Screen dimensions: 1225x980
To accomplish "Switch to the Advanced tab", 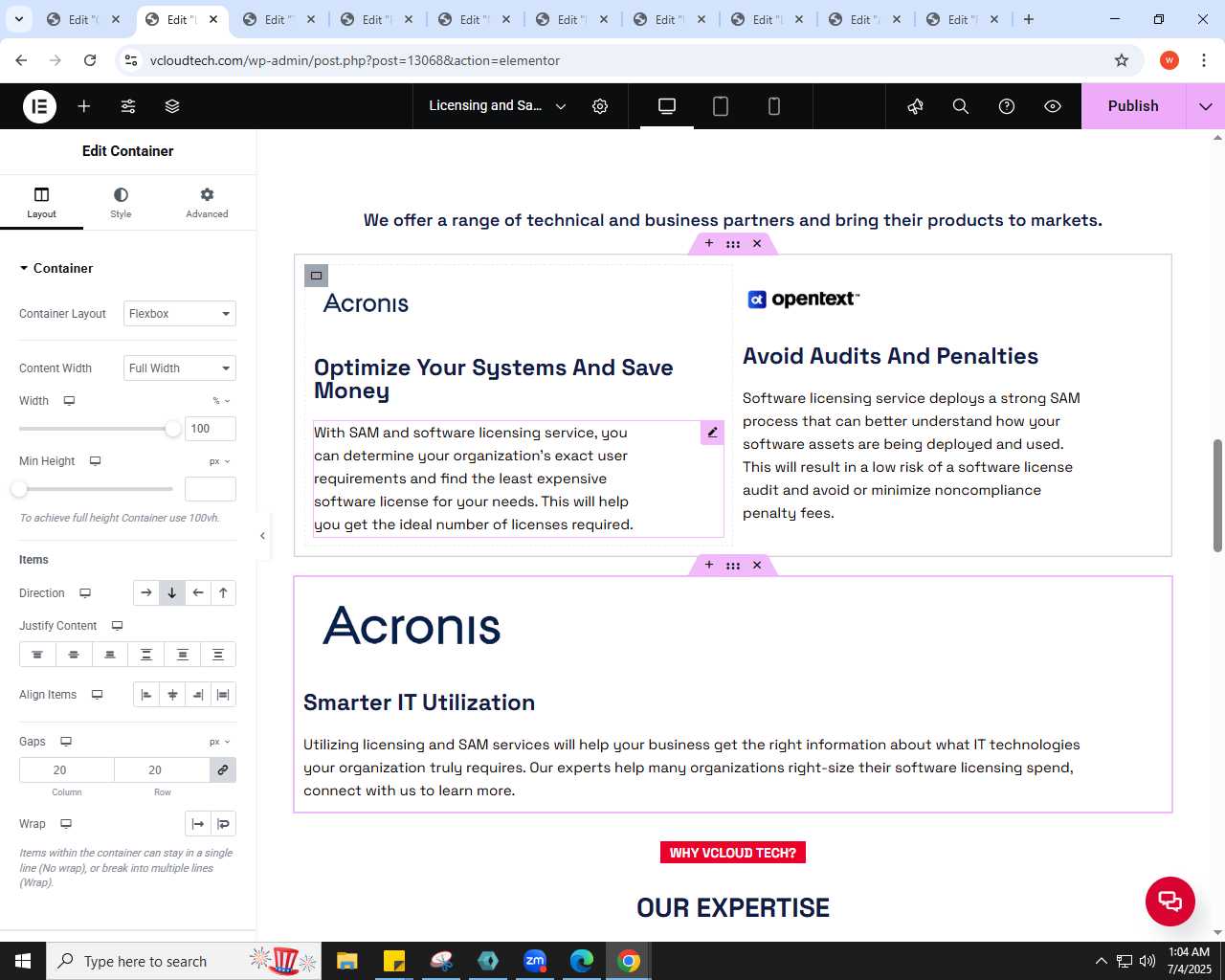I will [207, 202].
